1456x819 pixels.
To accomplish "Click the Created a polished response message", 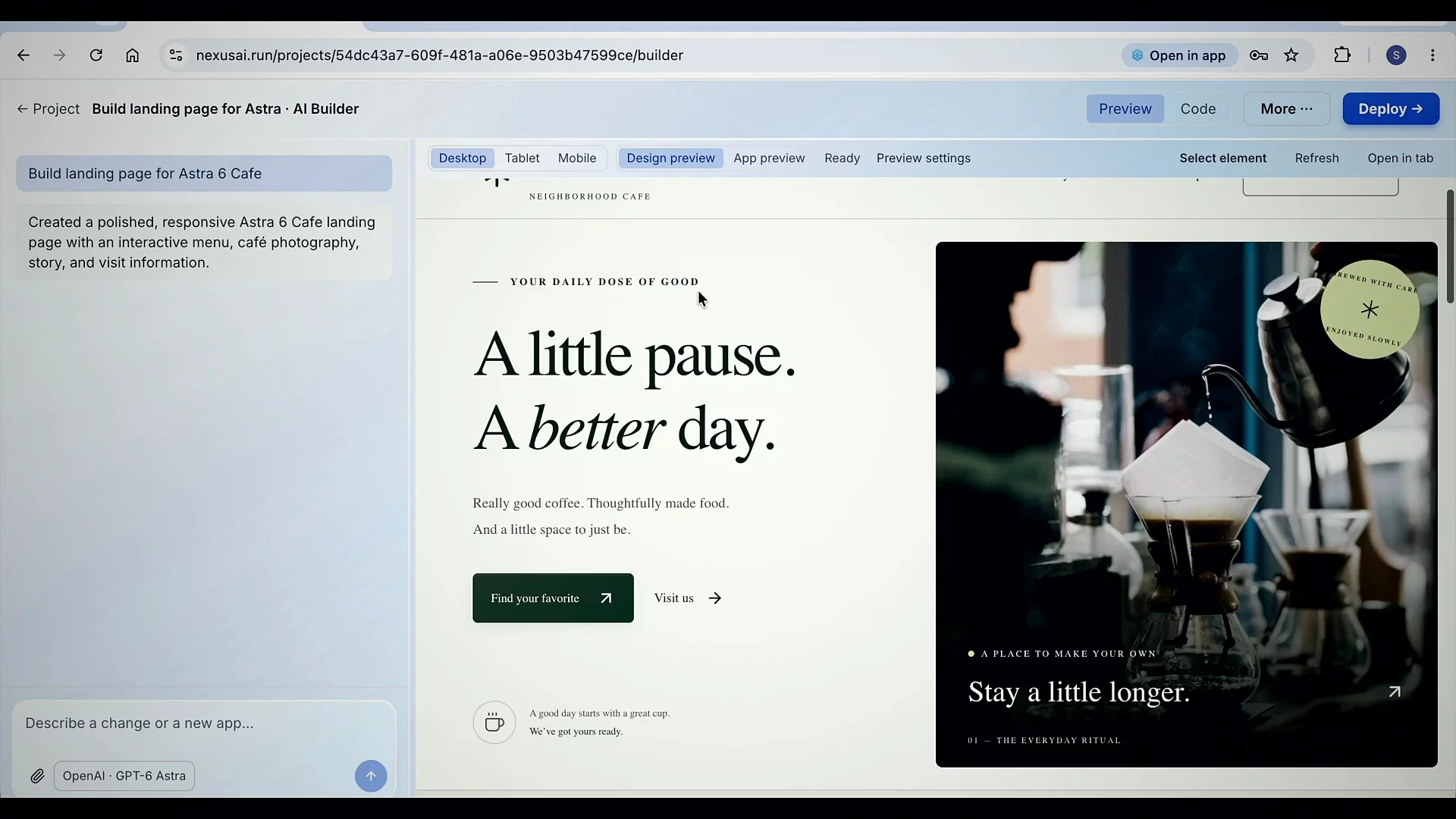I will click(x=204, y=243).
